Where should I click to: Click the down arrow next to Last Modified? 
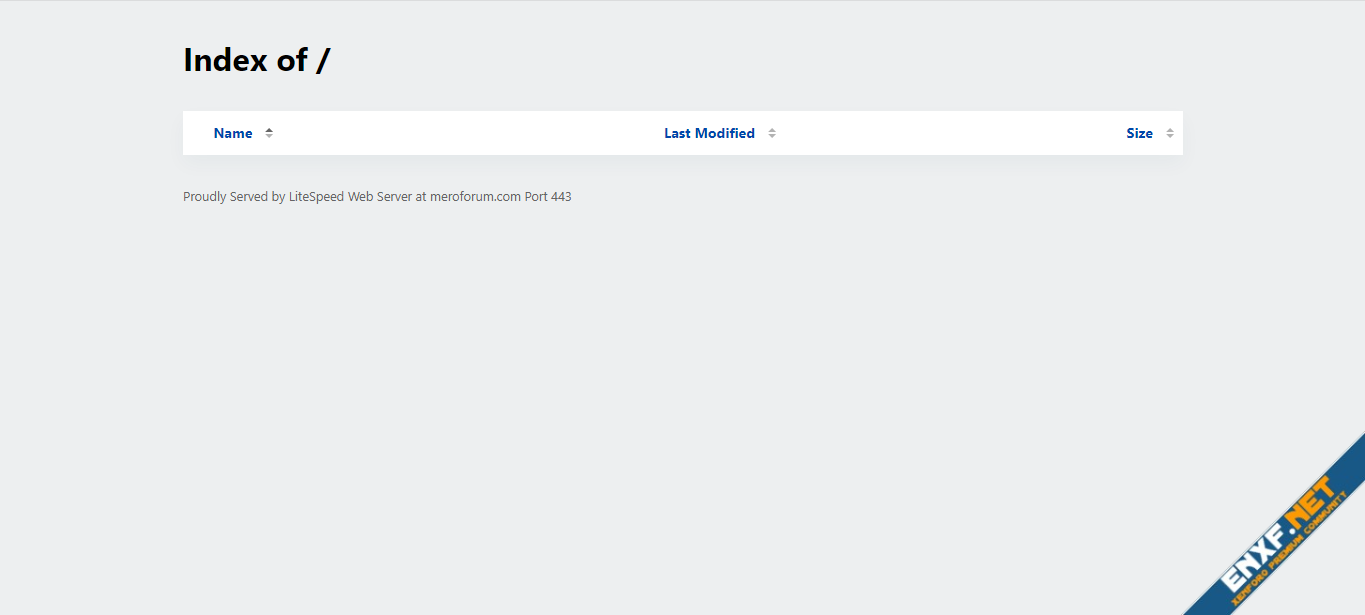[772, 136]
